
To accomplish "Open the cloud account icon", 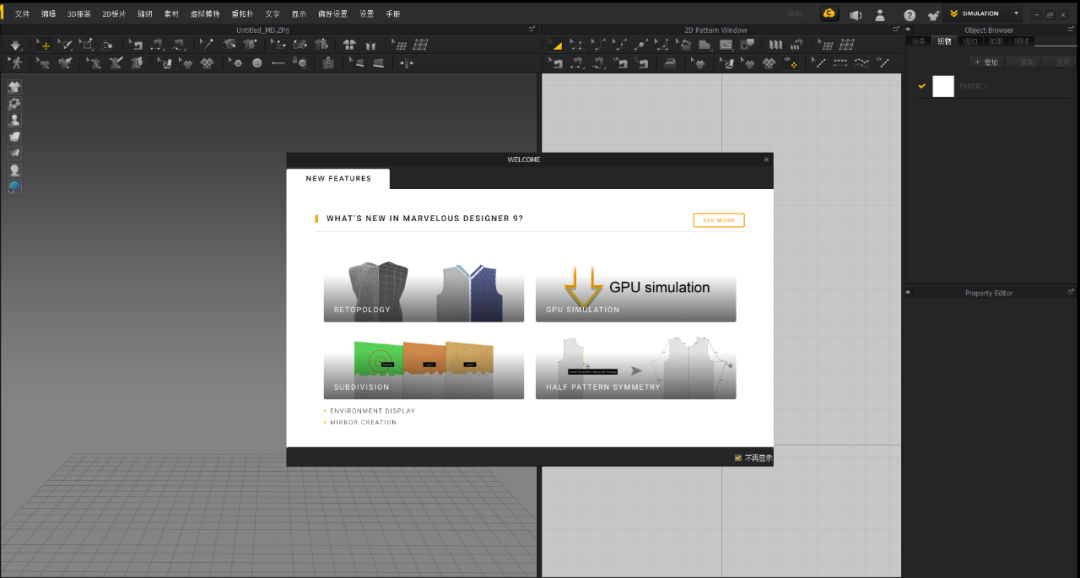I will 829,14.
